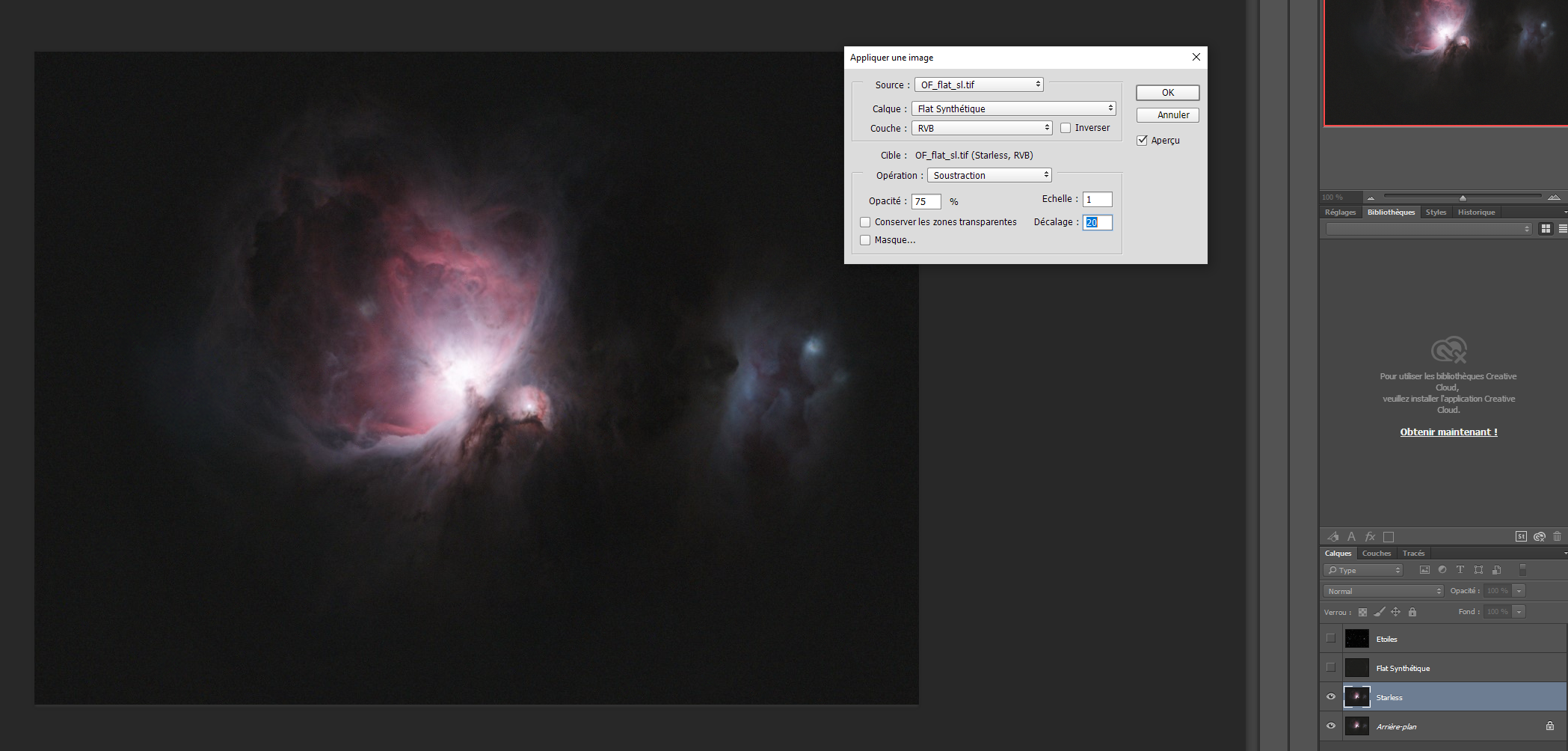The width and height of the screenshot is (1568, 751).
Task: Click the Annuler button
Action: 1168,115
